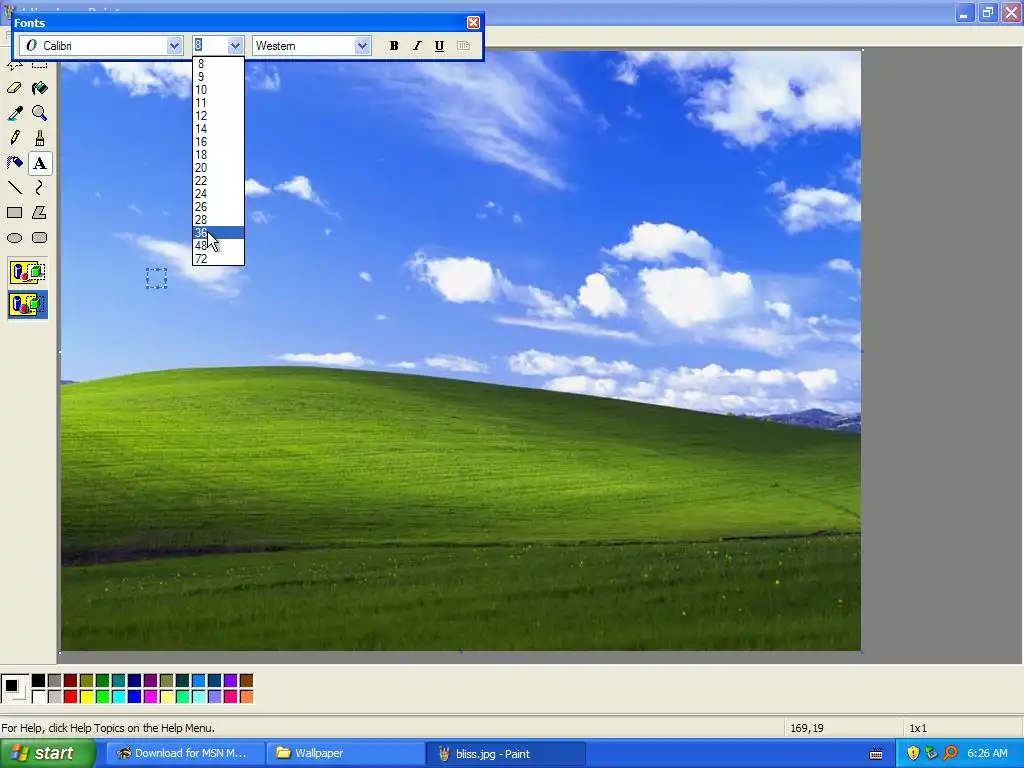Image resolution: width=1024 pixels, height=768 pixels.
Task: Choose font size 8 from list
Action: pos(218,64)
